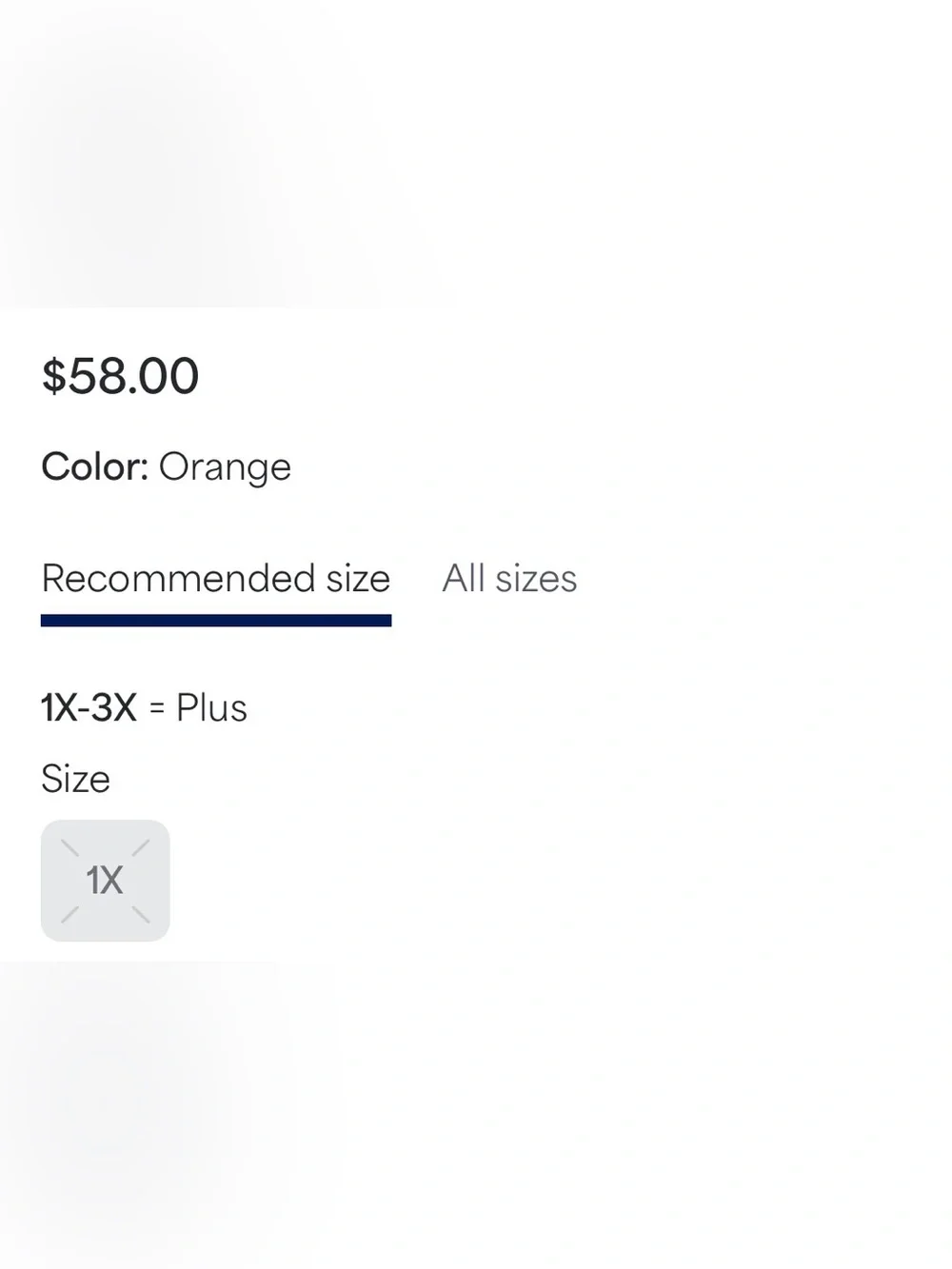Select the unavailable 1X size swatch

coord(105,881)
